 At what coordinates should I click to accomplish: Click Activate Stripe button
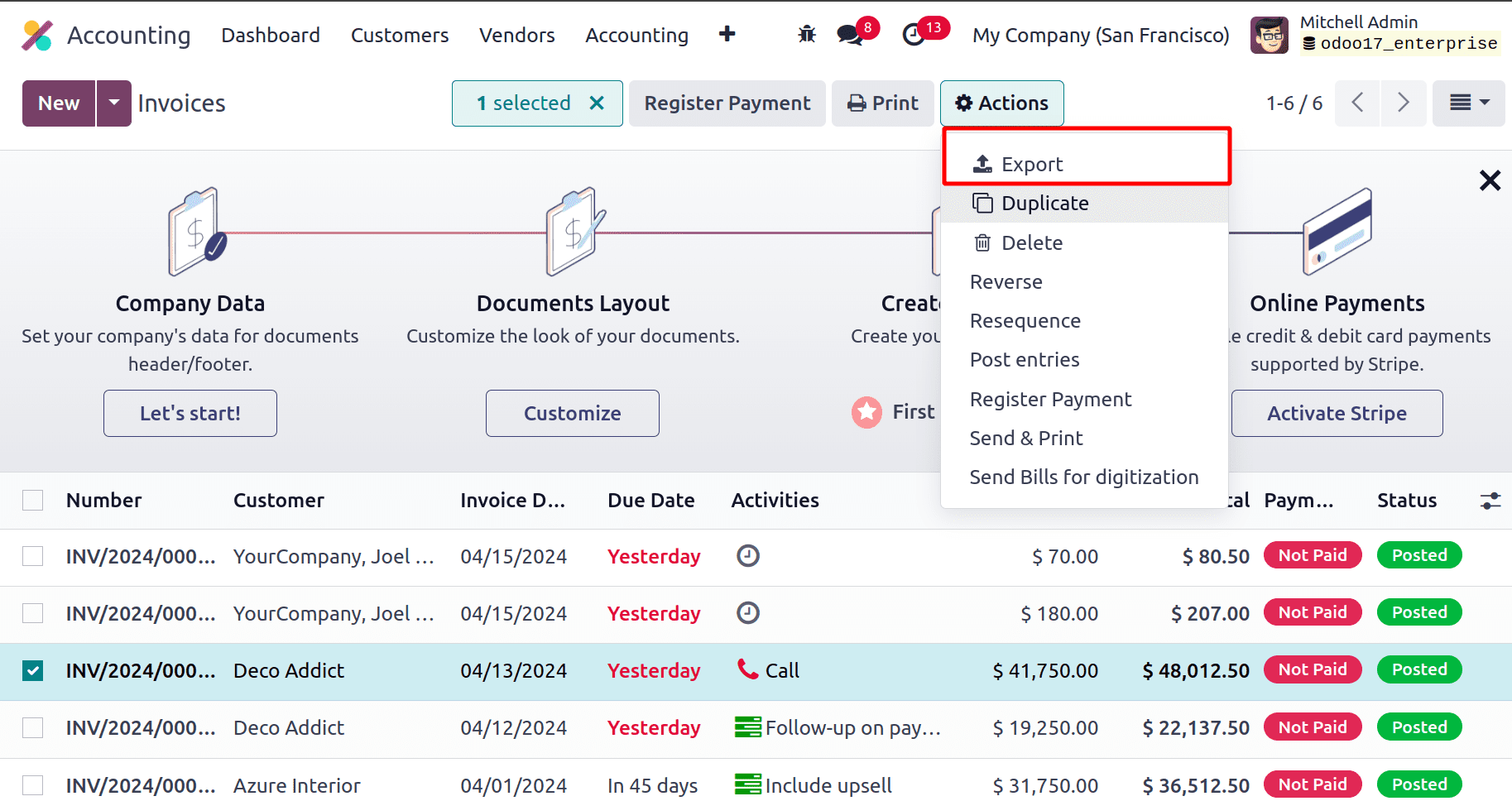[1337, 413]
